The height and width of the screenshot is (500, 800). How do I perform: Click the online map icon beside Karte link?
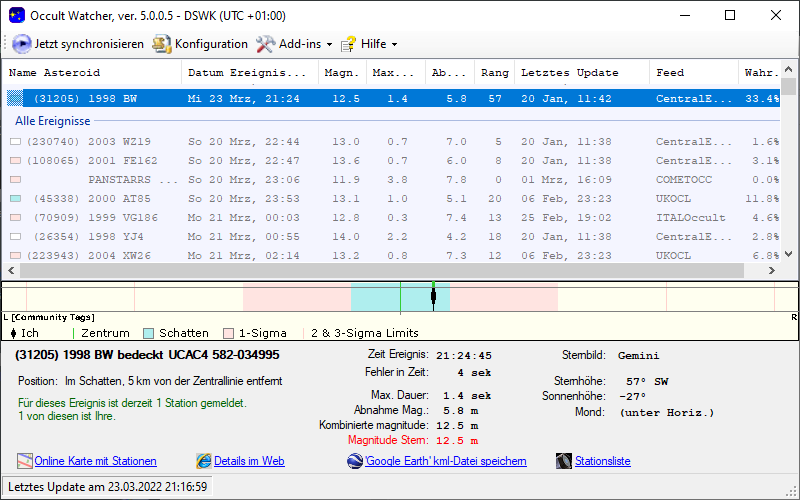click(x=25, y=461)
